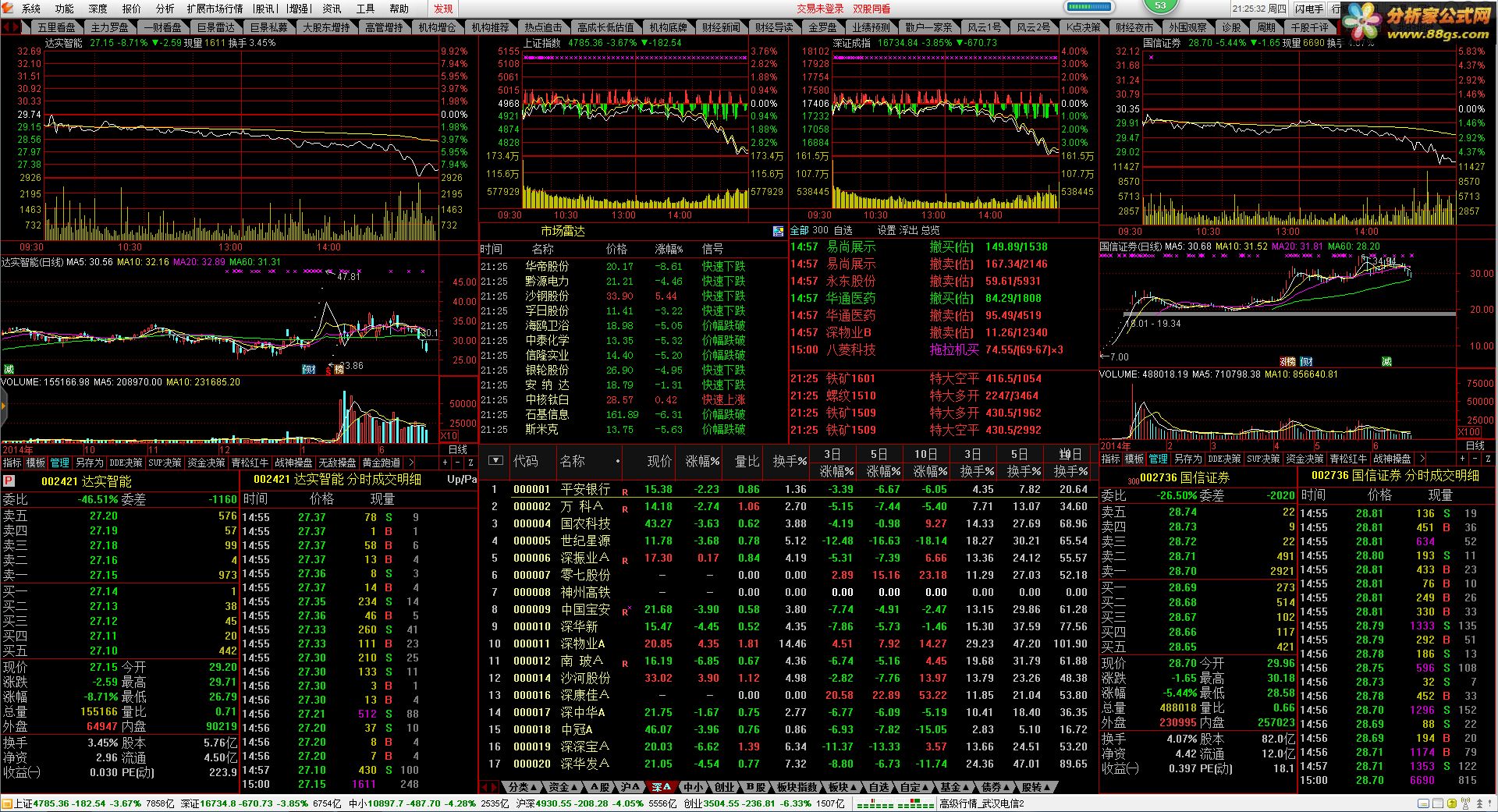Click the 发现 button
1498x812 pixels.
tap(443, 9)
